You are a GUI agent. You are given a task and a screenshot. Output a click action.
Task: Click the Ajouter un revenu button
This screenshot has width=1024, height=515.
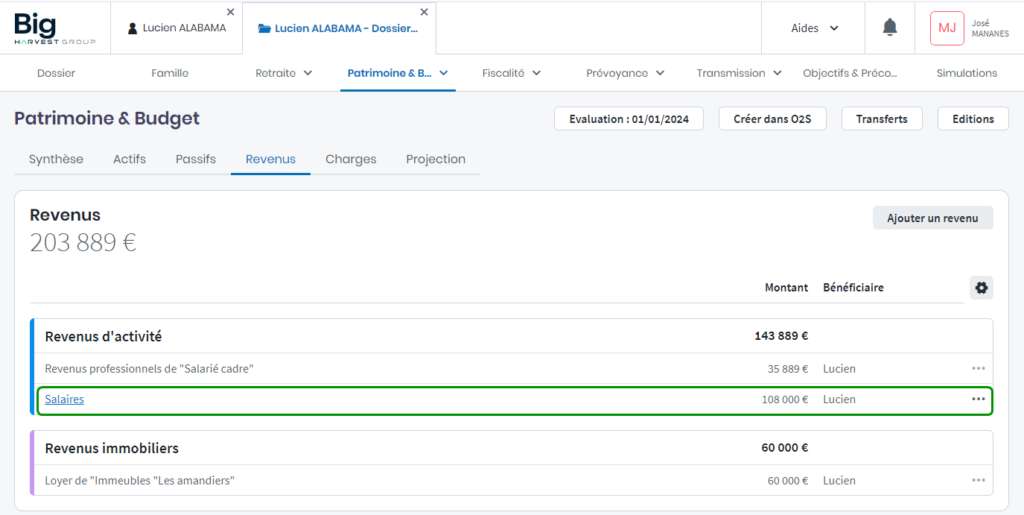pyautogui.click(x=932, y=218)
